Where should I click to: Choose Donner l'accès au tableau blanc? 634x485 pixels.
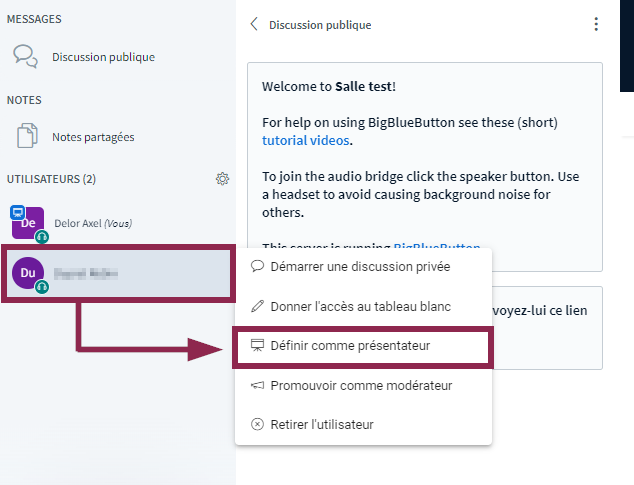point(360,306)
